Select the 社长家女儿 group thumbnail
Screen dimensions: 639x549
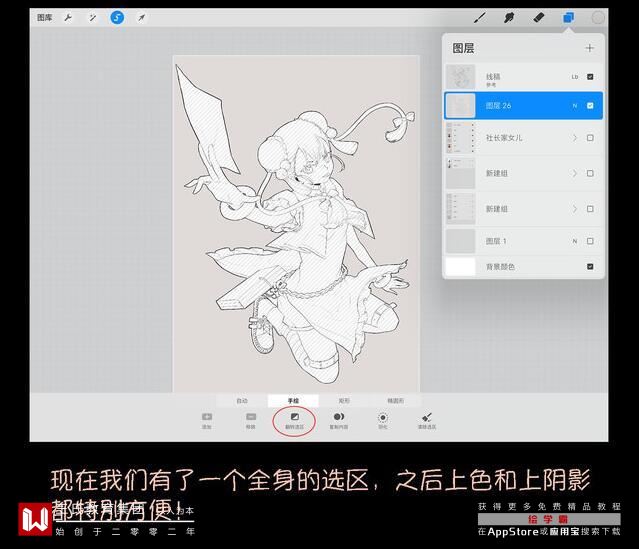[461, 138]
